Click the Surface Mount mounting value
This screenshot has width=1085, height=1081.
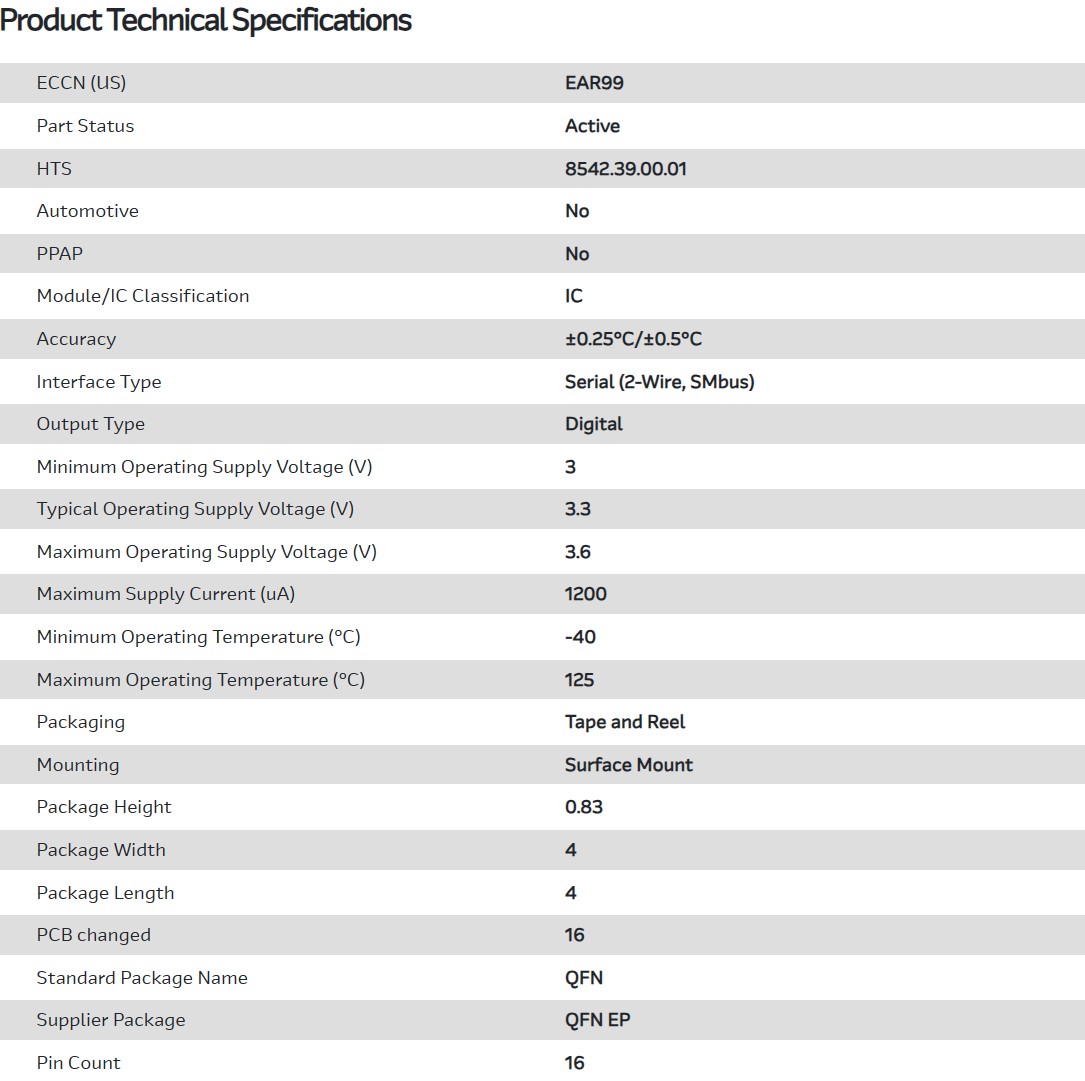click(628, 765)
